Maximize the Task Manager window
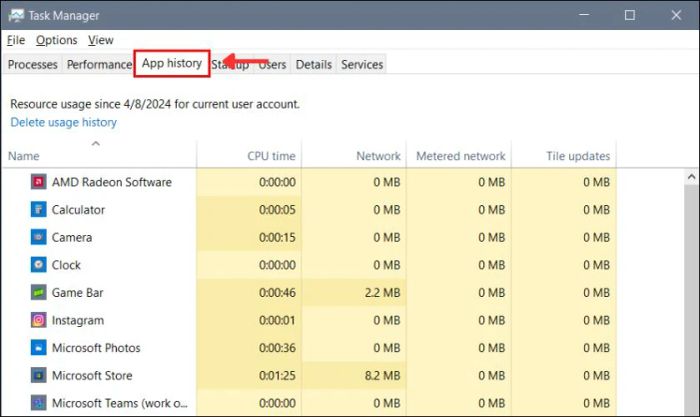Screen dimensions: 700x417 pyautogui.click(x=629, y=15)
